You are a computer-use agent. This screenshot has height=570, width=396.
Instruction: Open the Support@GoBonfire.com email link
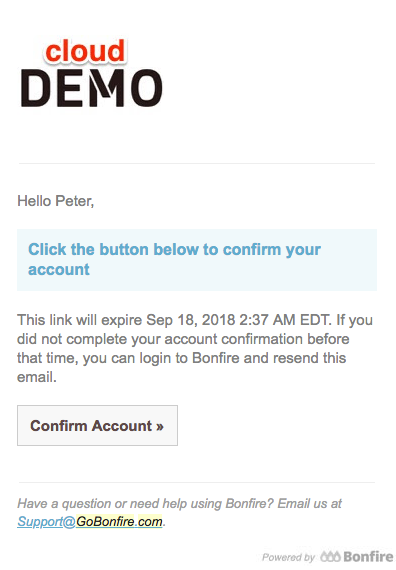[90, 522]
